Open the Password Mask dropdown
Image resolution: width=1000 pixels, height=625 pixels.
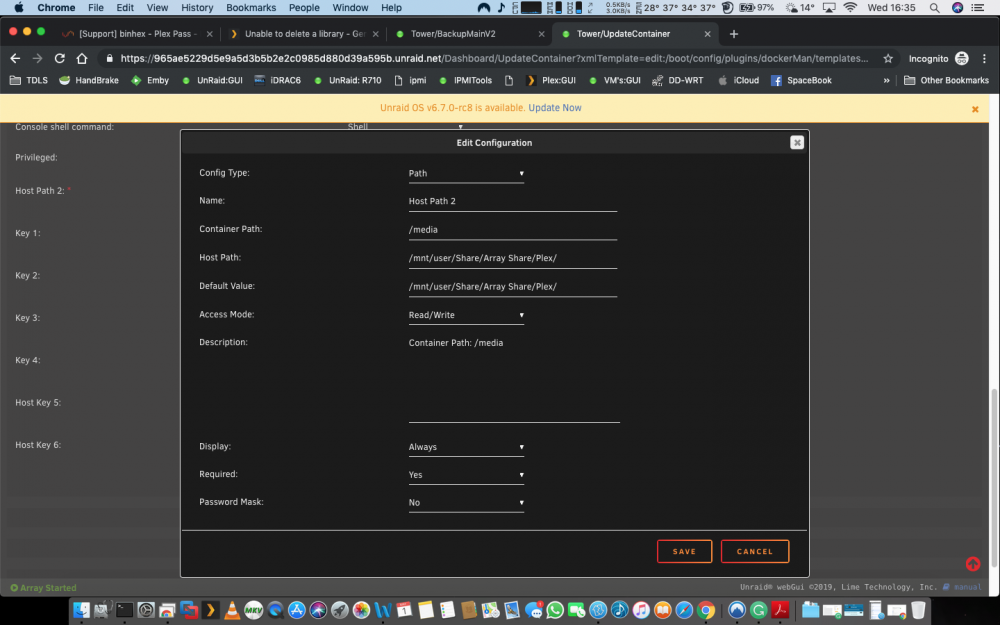466,503
